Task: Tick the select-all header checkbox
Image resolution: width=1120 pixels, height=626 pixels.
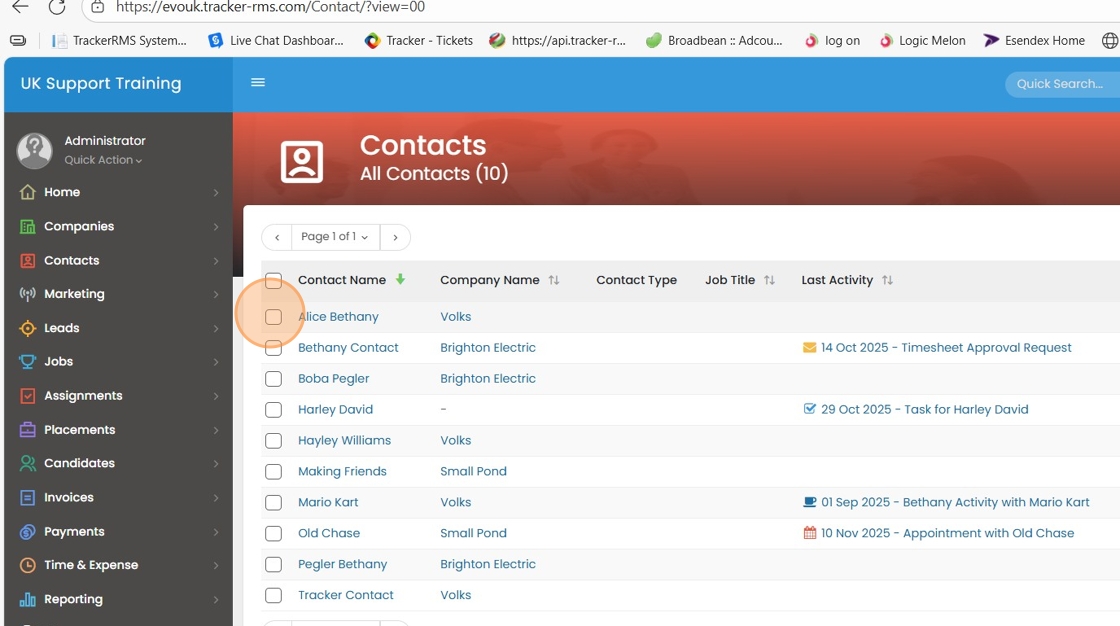Action: pos(274,280)
